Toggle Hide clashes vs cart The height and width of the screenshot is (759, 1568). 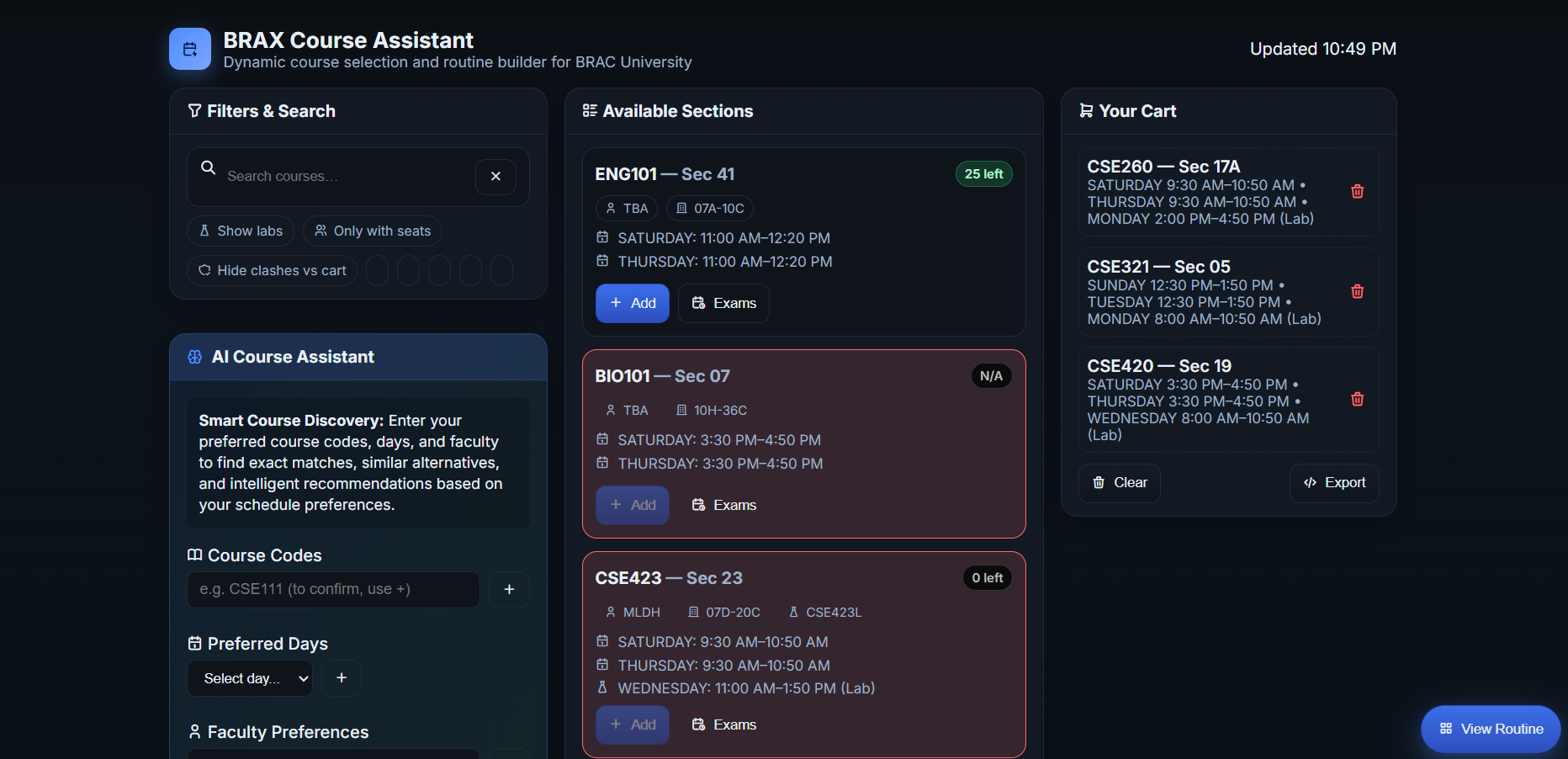coord(272,271)
